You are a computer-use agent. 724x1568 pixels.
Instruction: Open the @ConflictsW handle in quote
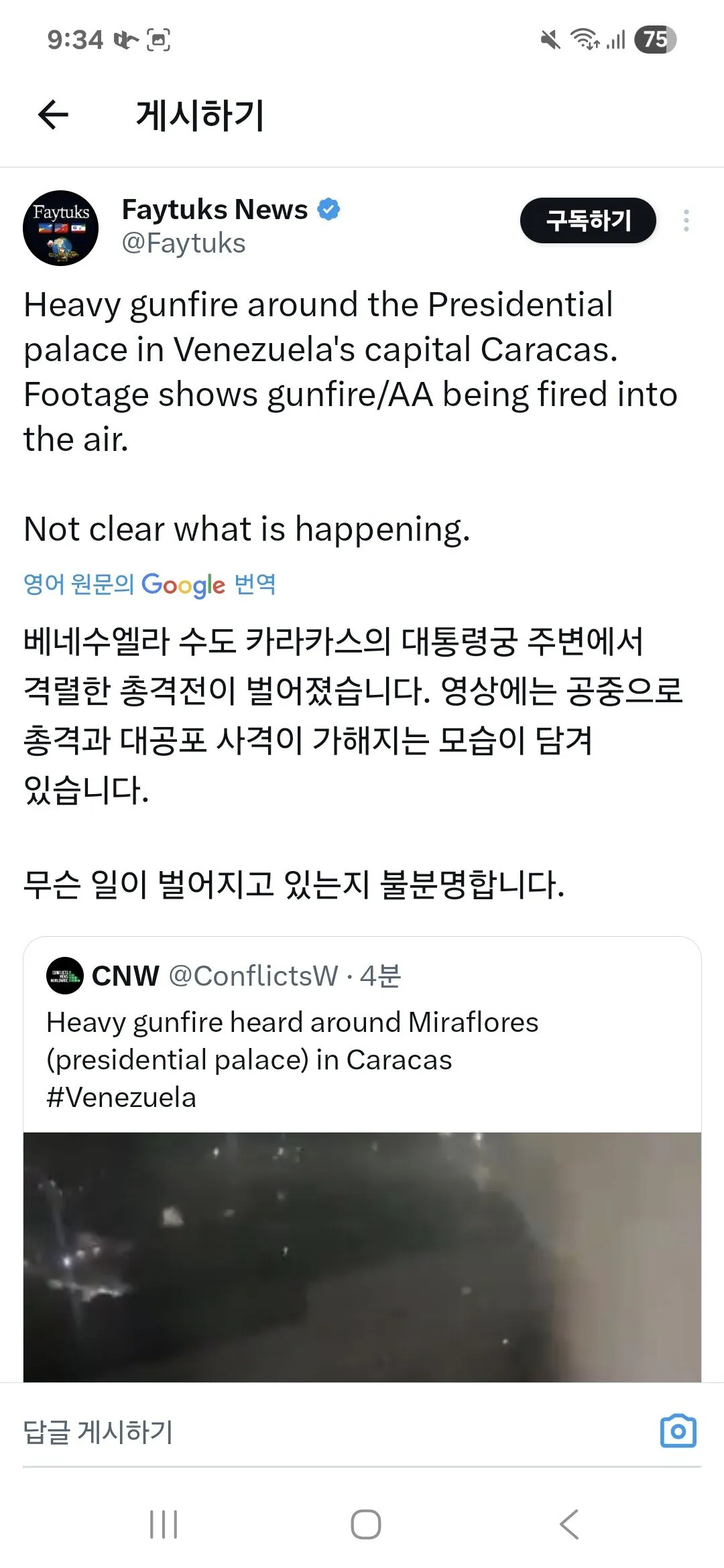point(253,976)
